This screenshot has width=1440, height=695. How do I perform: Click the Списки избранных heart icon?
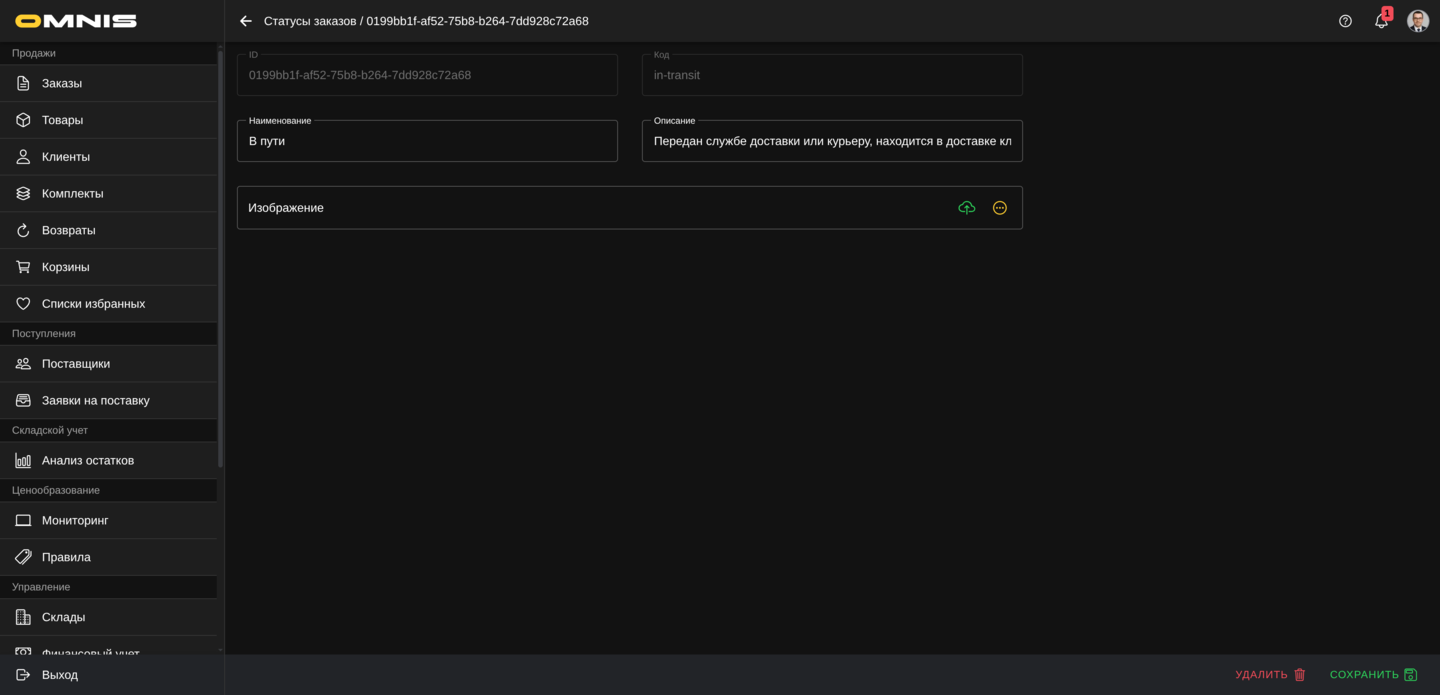tap(23, 304)
